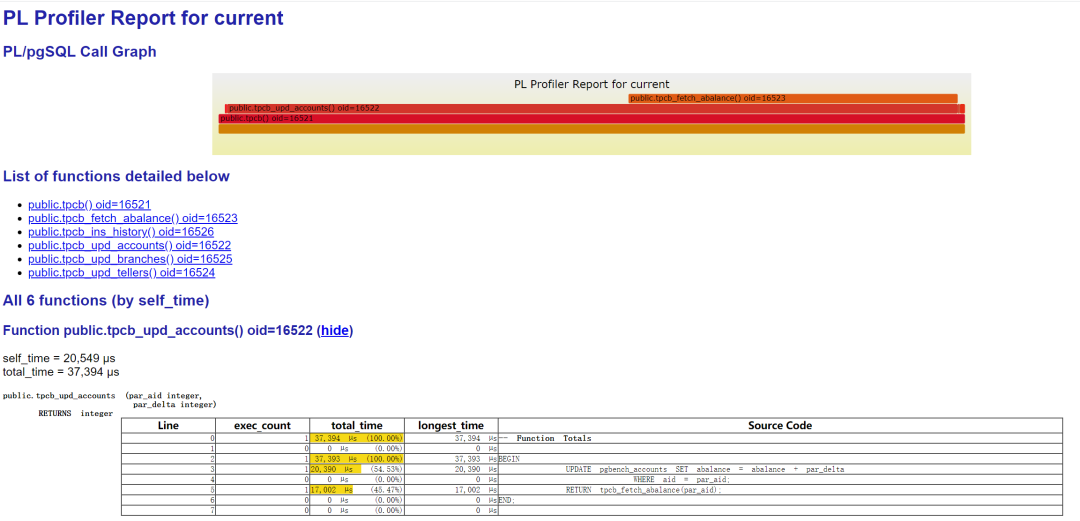
Task: Click the unlabeled orange bottom bar in call graph
Action: (x=592, y=129)
